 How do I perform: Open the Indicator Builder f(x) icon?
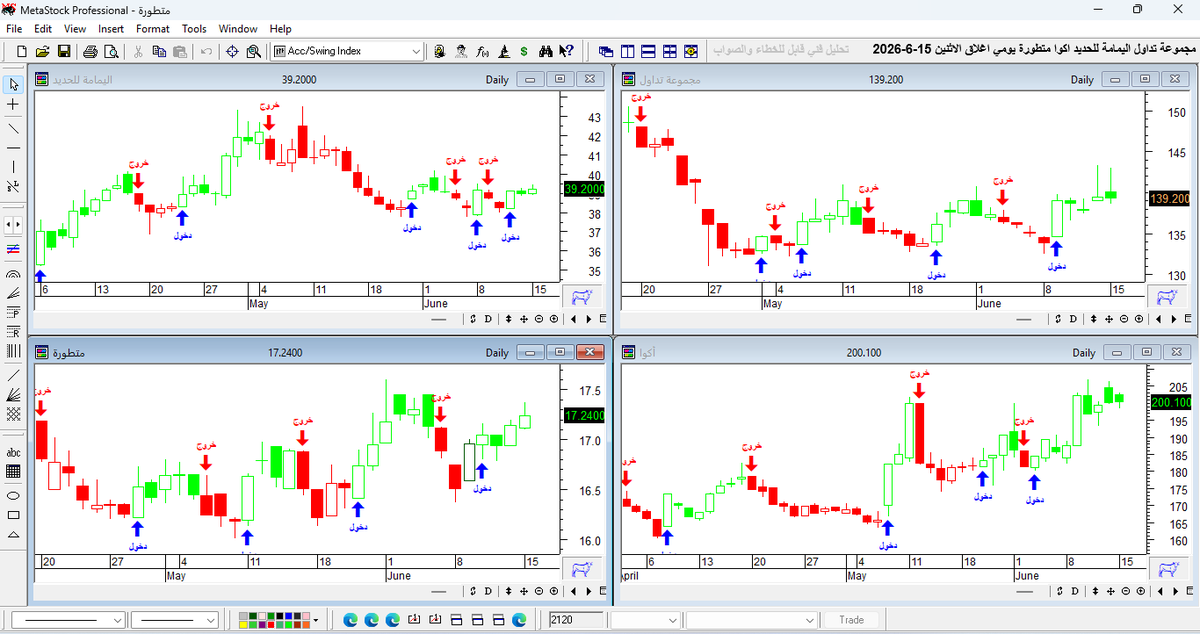tap(483, 51)
